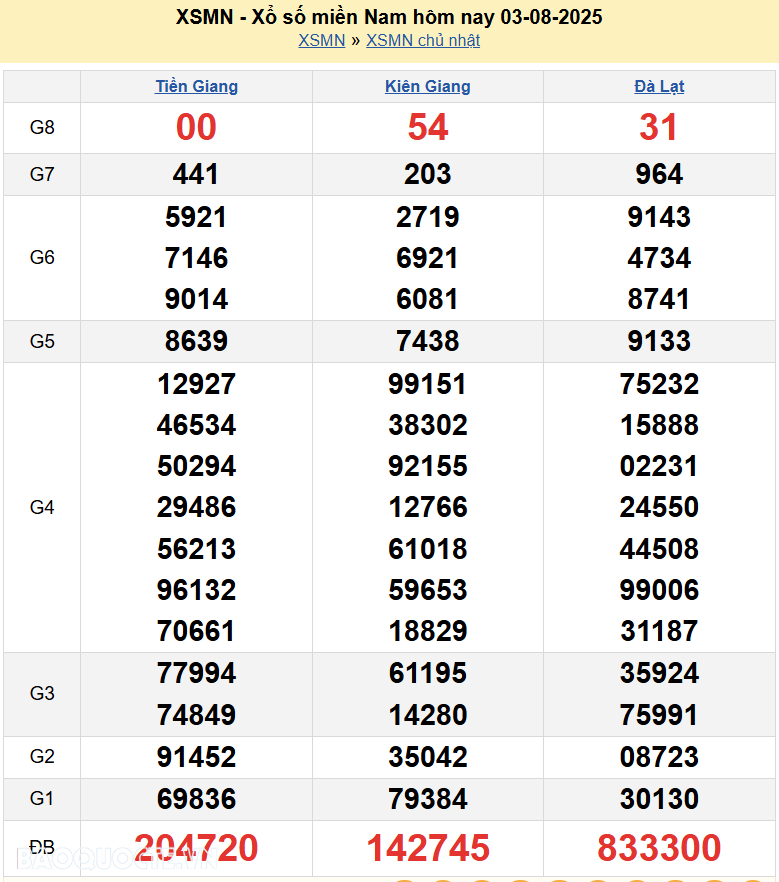Open the Đà Lạt province link
This screenshot has height=882, width=779.
659,86
